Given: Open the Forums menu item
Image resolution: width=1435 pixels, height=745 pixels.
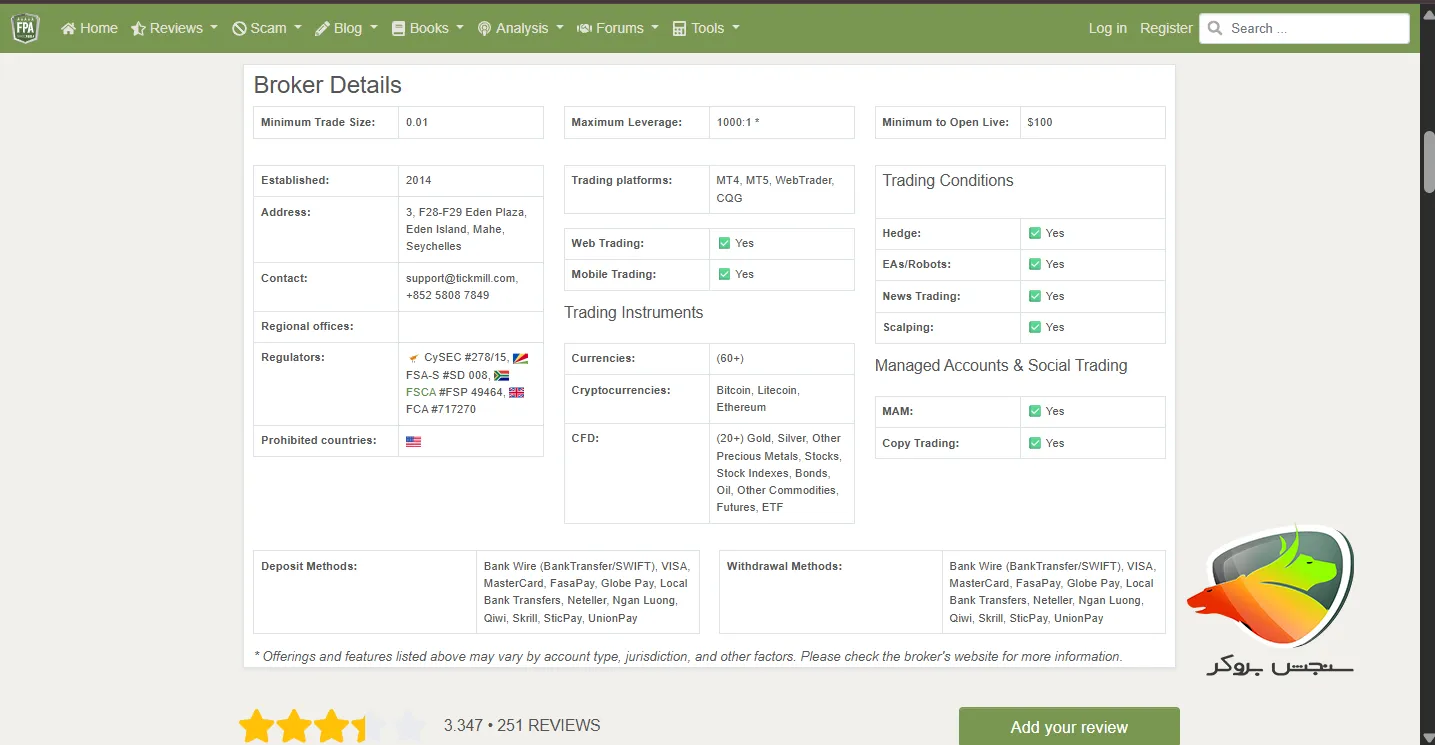Looking at the screenshot, I should point(618,28).
